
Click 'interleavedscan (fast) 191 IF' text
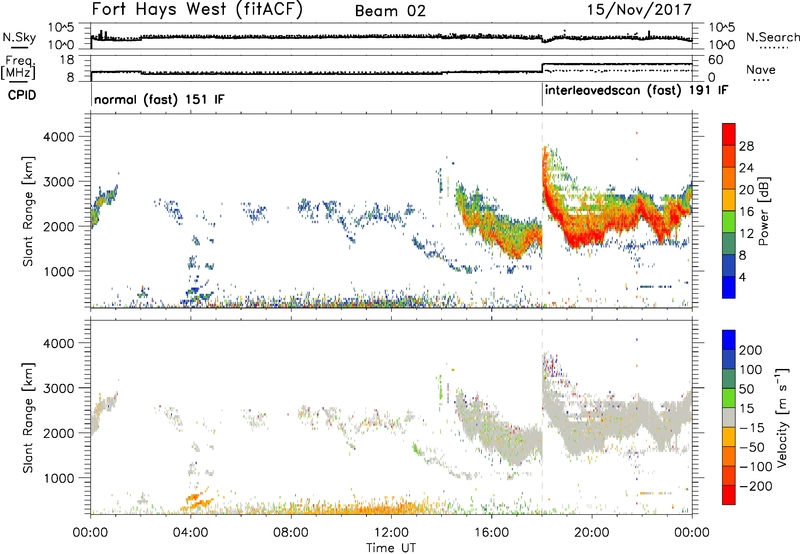pyautogui.click(x=636, y=91)
